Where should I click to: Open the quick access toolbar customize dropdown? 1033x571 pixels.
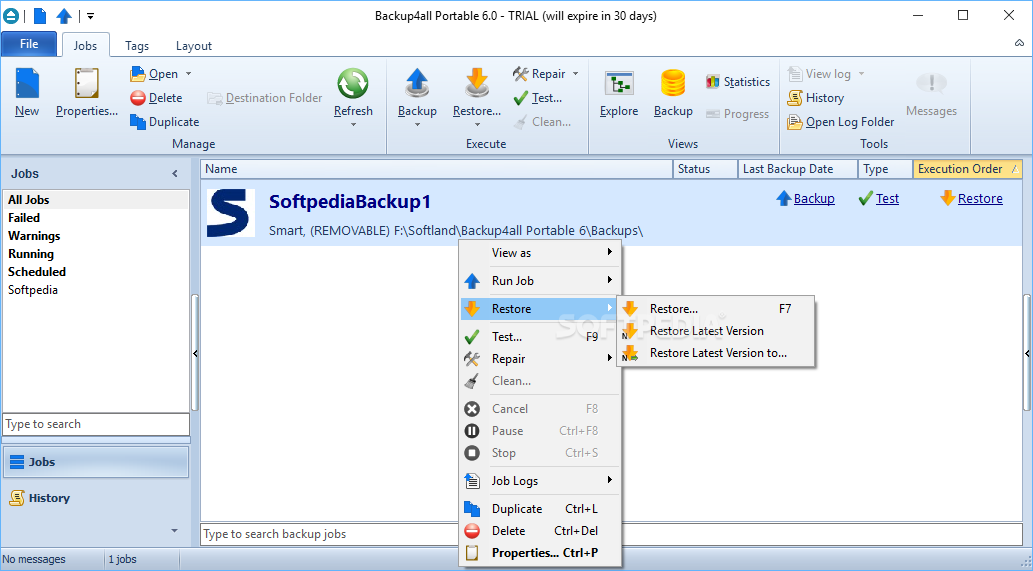pyautogui.click(x=90, y=16)
